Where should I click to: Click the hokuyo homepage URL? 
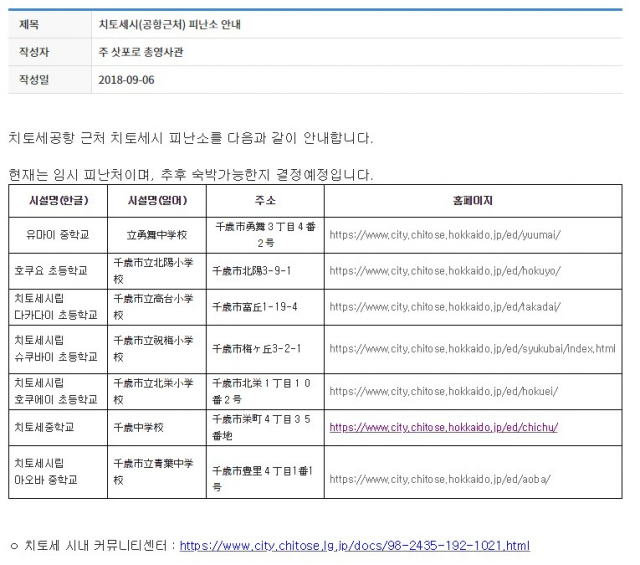coord(445,271)
